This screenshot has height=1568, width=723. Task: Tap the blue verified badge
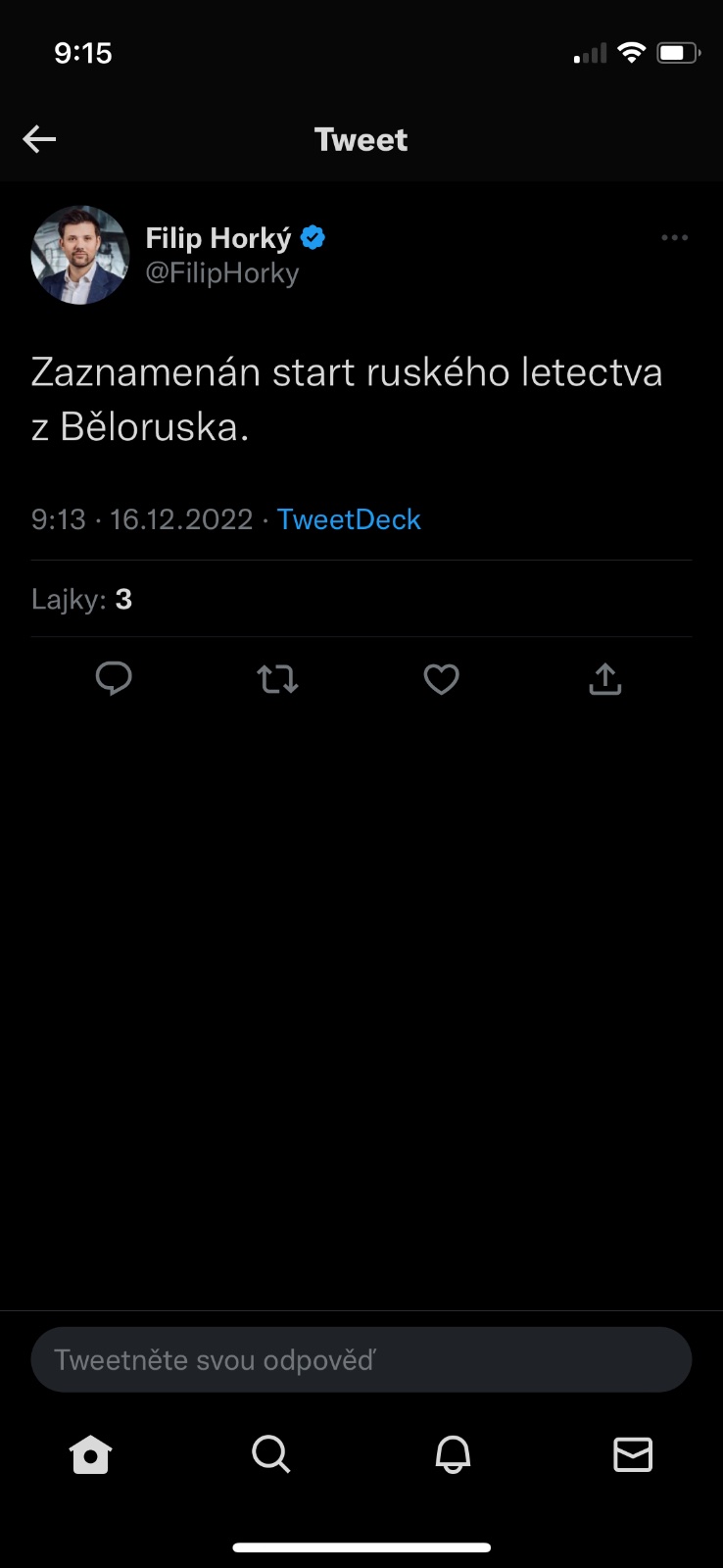(x=313, y=238)
